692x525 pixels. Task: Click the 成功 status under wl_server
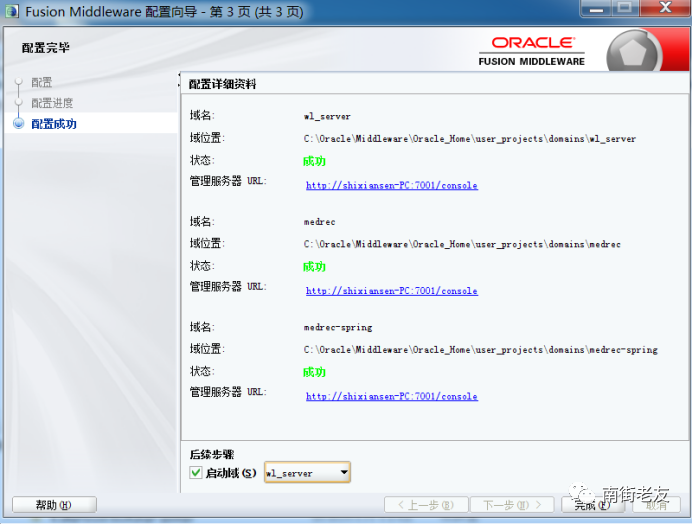coord(314,161)
